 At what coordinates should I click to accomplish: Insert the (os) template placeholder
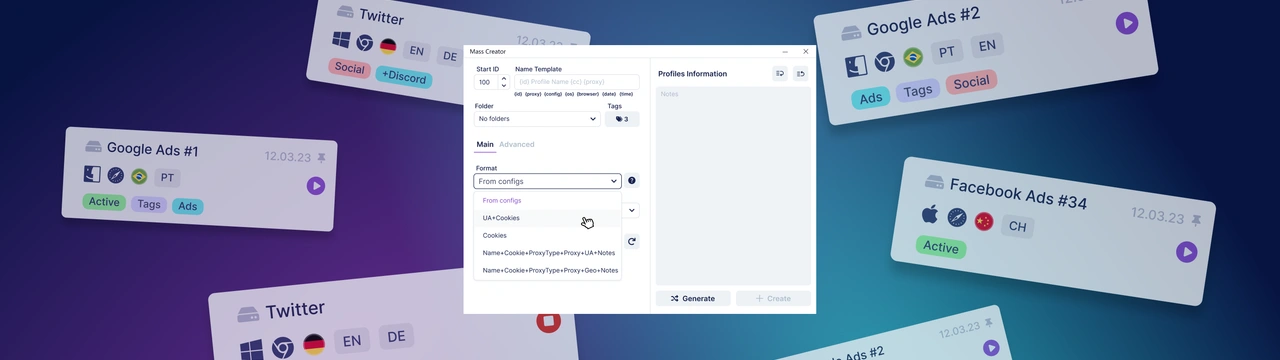pyautogui.click(x=569, y=94)
